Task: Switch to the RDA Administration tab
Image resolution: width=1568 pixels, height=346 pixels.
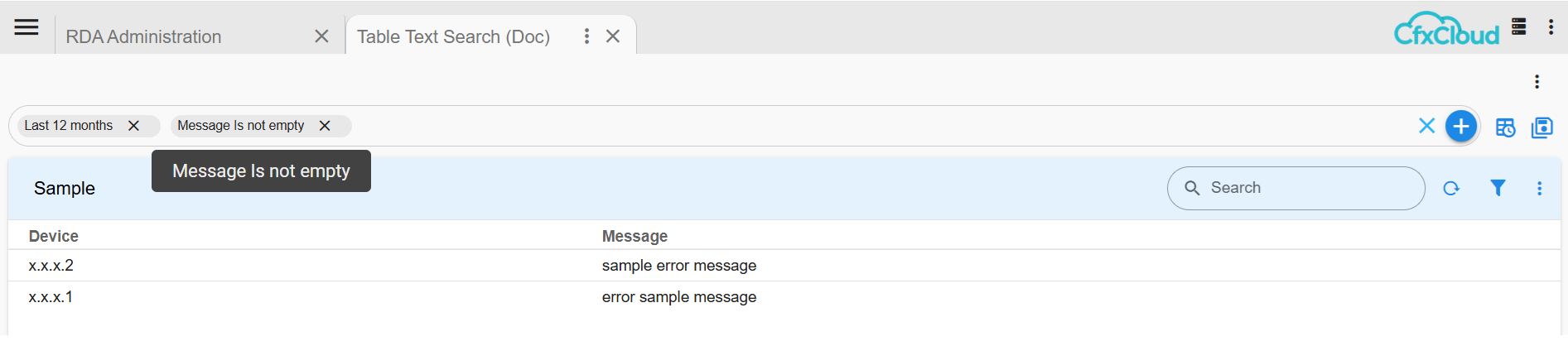Action: tap(143, 36)
